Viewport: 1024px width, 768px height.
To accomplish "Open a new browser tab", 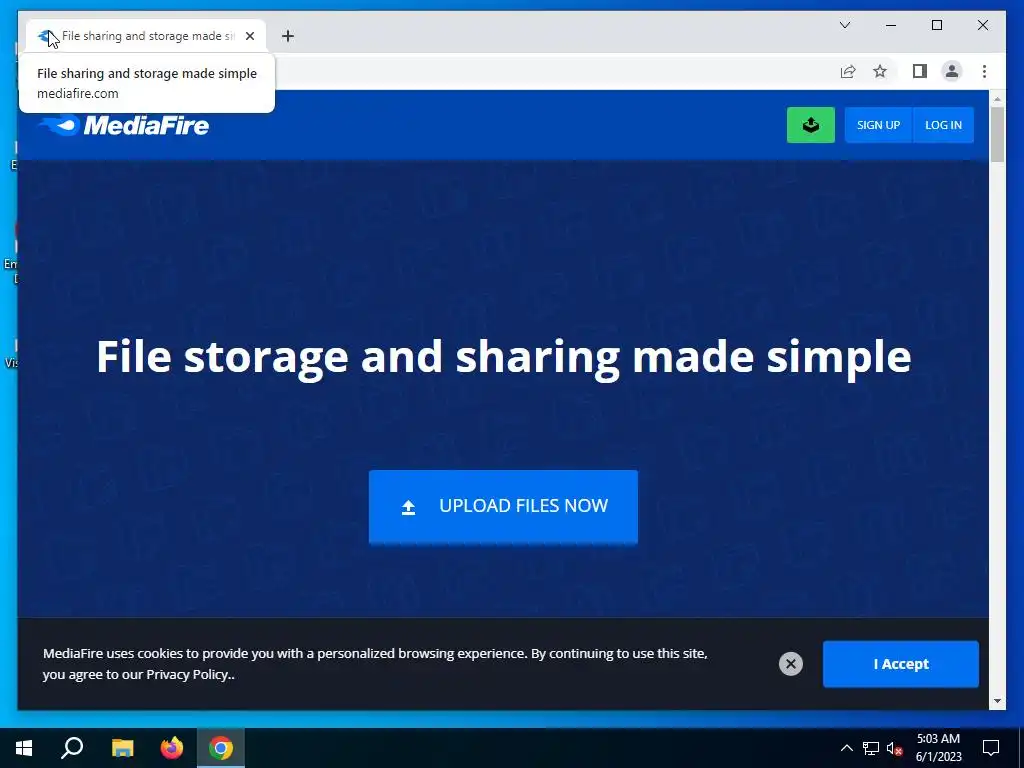I will coord(287,36).
